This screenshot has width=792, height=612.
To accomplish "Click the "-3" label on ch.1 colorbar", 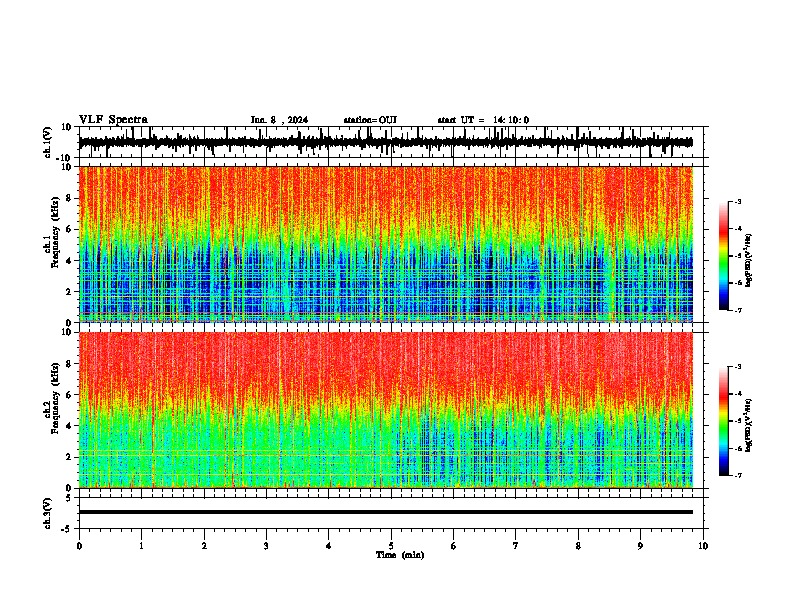I will point(738,201).
